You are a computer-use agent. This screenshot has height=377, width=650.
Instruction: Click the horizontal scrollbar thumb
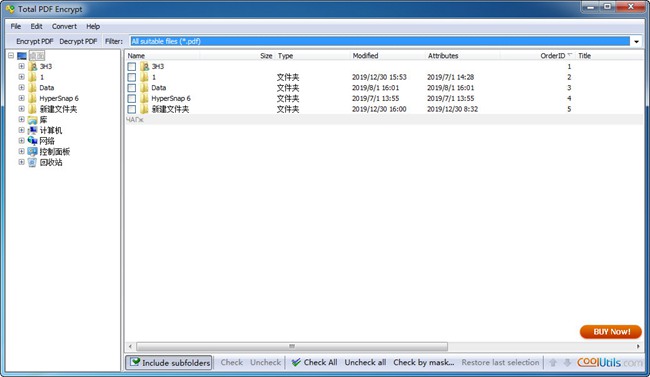(x=292, y=346)
